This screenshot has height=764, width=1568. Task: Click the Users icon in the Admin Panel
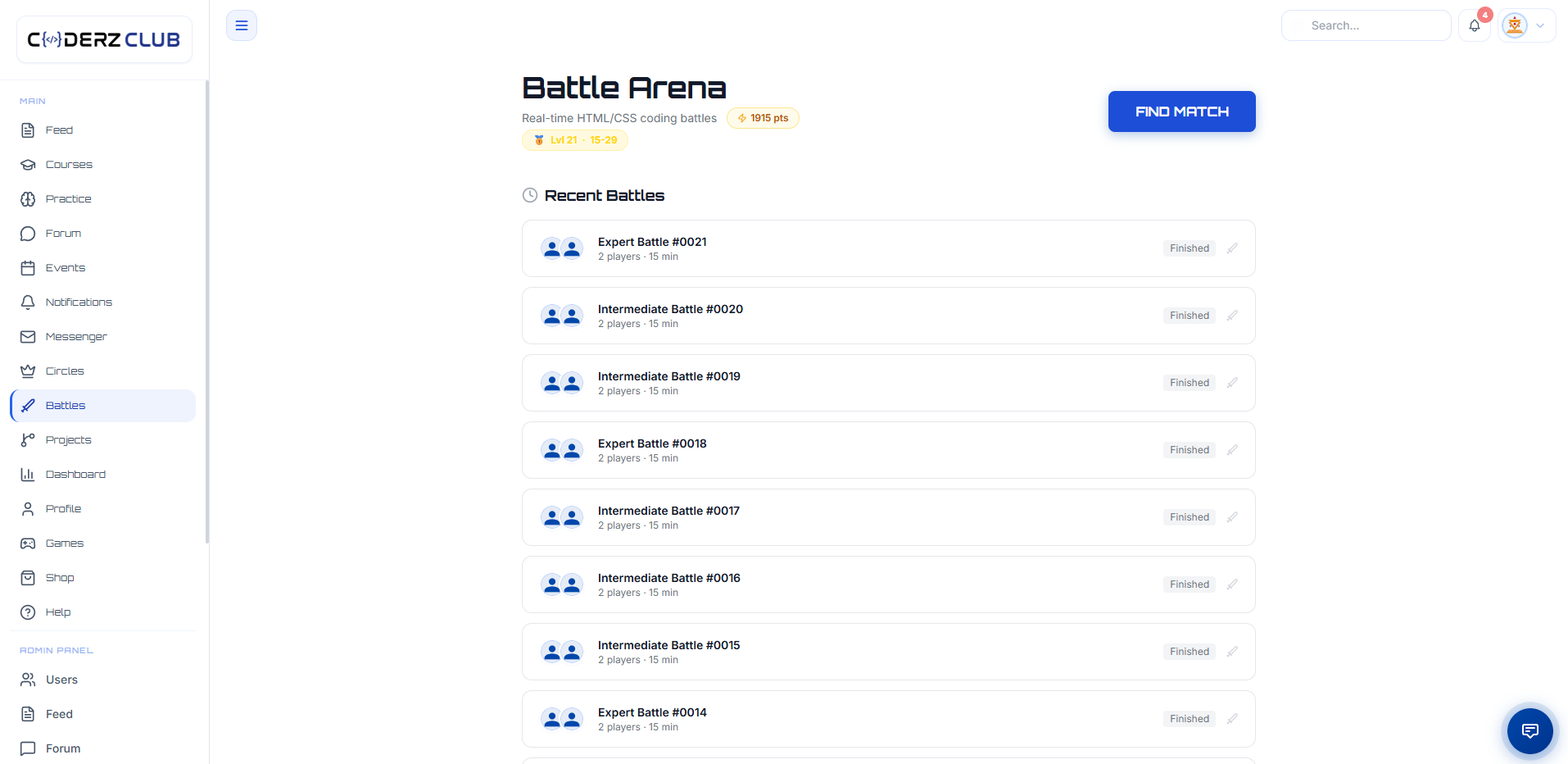[28, 680]
